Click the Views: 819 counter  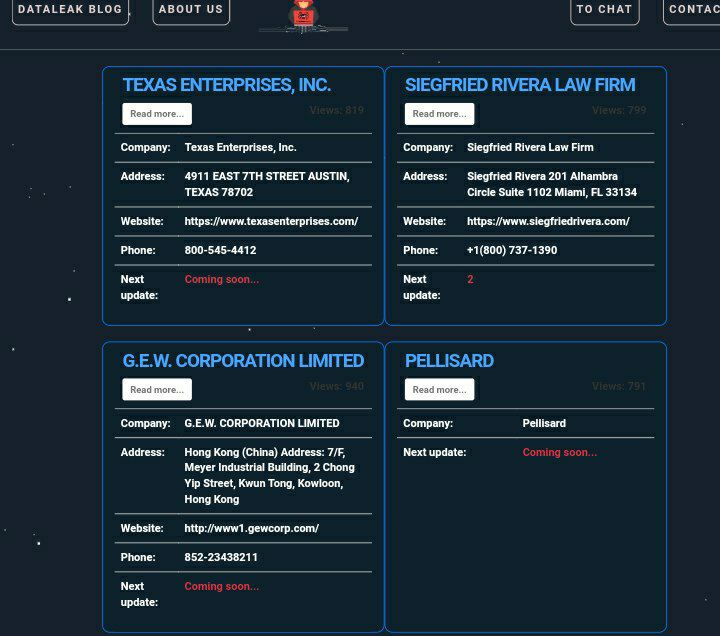click(337, 110)
